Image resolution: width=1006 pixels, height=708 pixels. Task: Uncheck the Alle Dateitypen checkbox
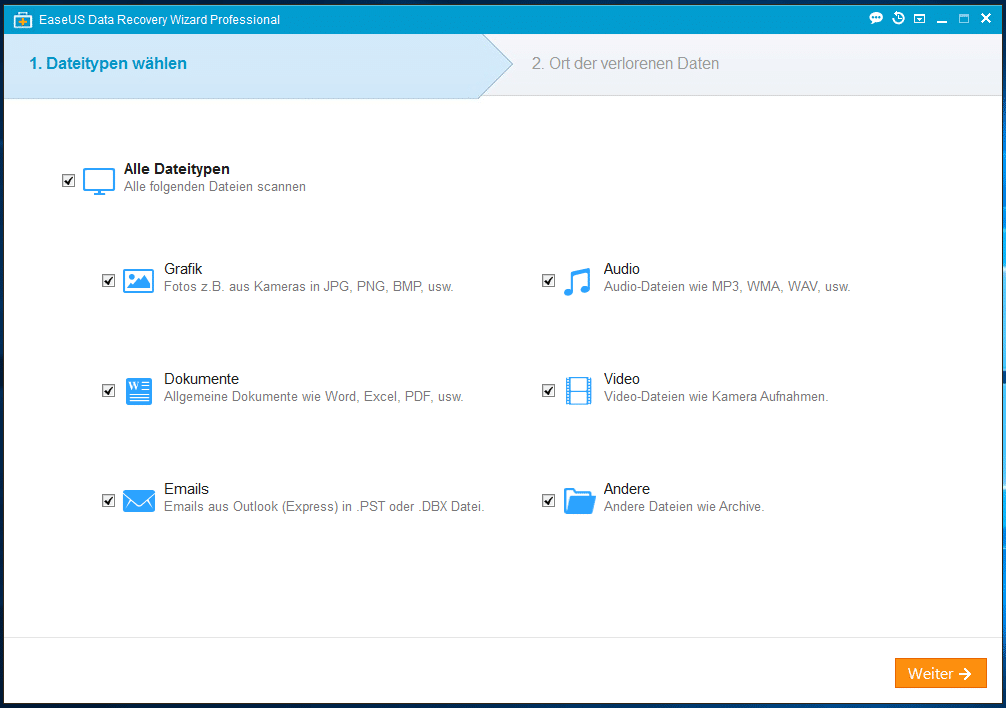69,181
